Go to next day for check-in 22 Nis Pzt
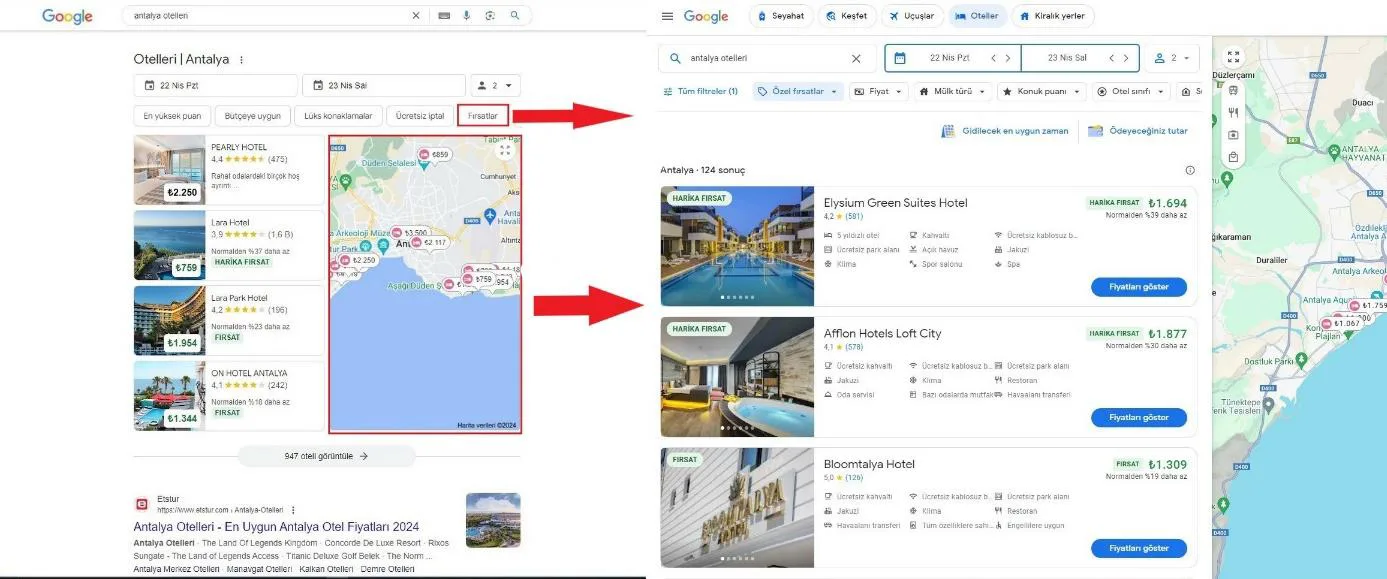This screenshot has width=1387, height=579. tap(1009, 58)
